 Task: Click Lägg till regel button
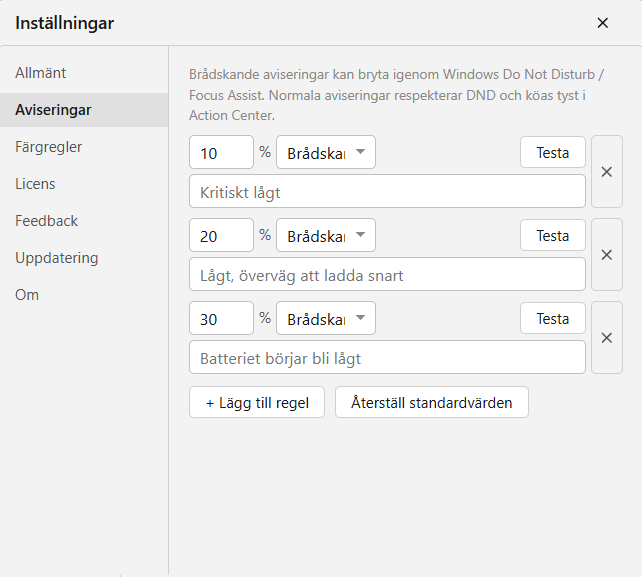257,402
